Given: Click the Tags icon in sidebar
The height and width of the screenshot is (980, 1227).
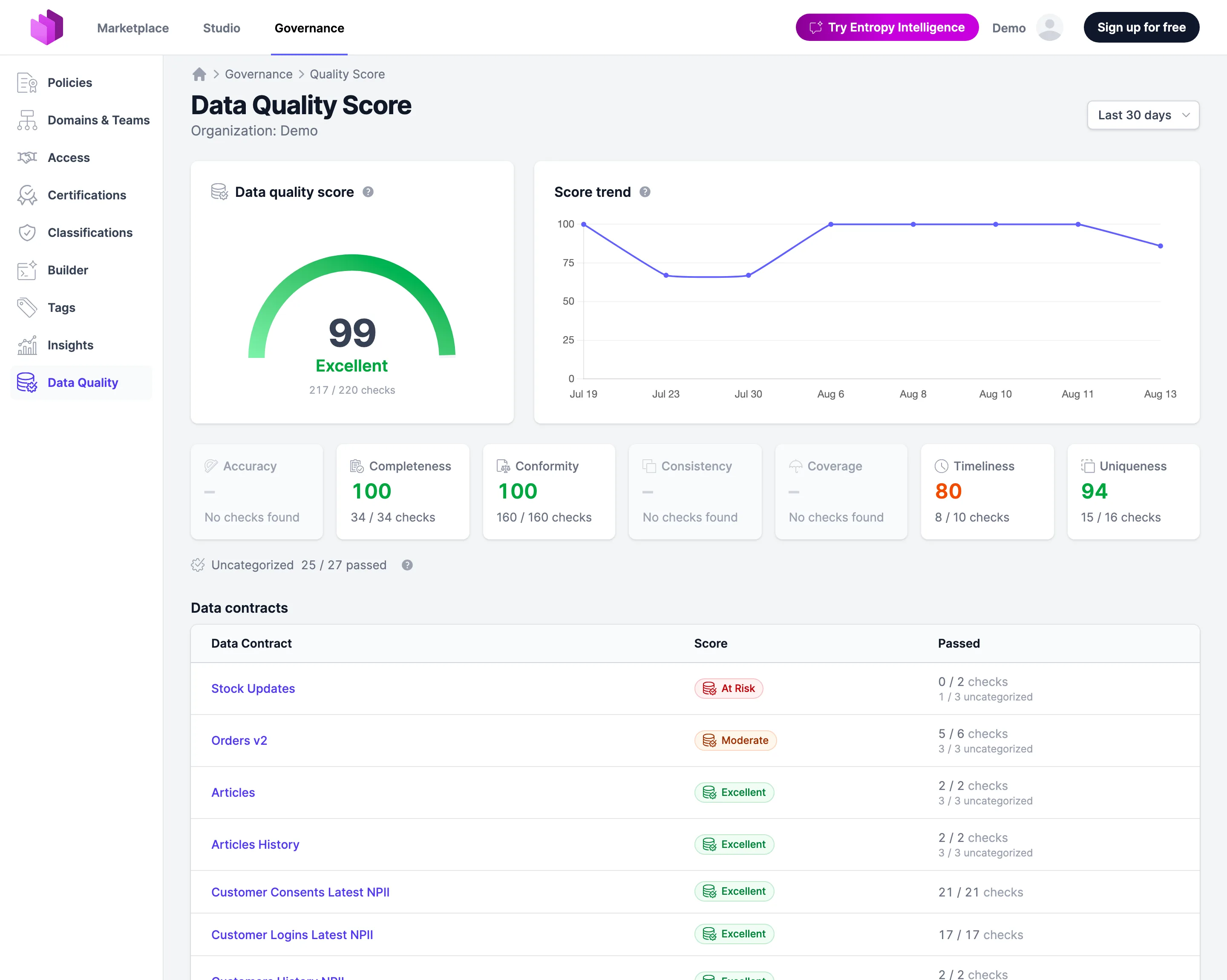Looking at the screenshot, I should (27, 308).
